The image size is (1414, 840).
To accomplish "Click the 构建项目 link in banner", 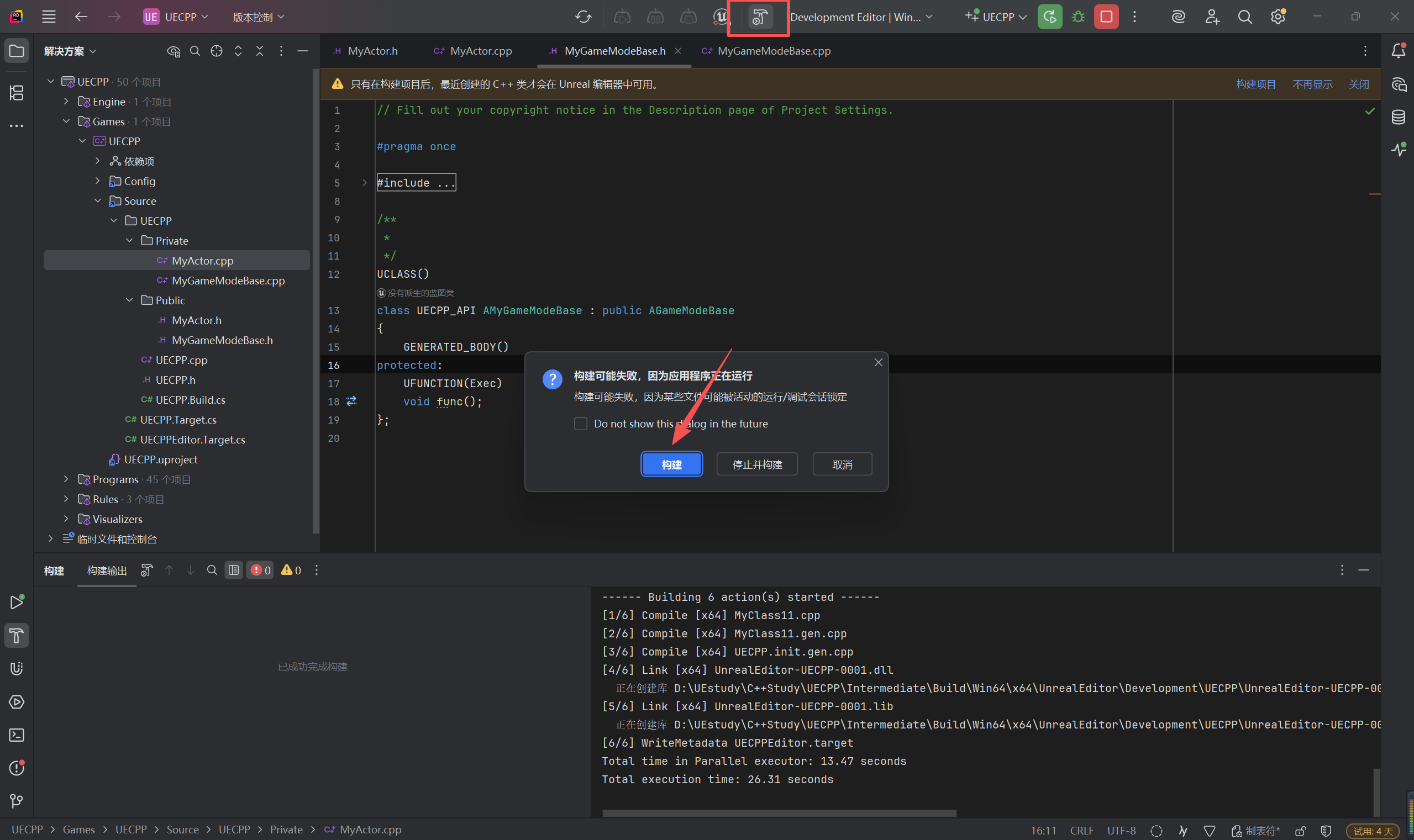I will (1255, 84).
